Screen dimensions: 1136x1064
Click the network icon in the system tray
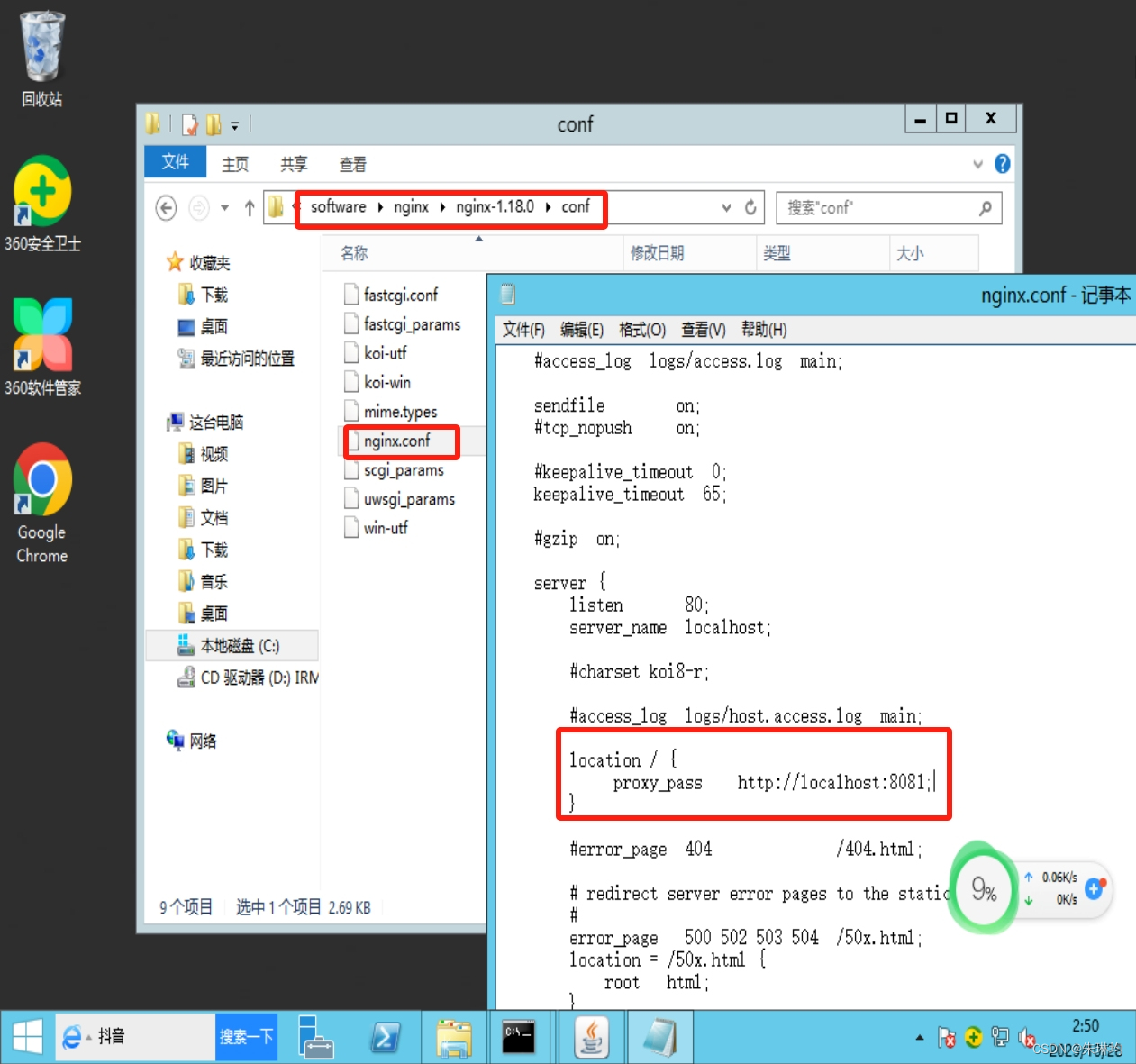(1000, 1037)
